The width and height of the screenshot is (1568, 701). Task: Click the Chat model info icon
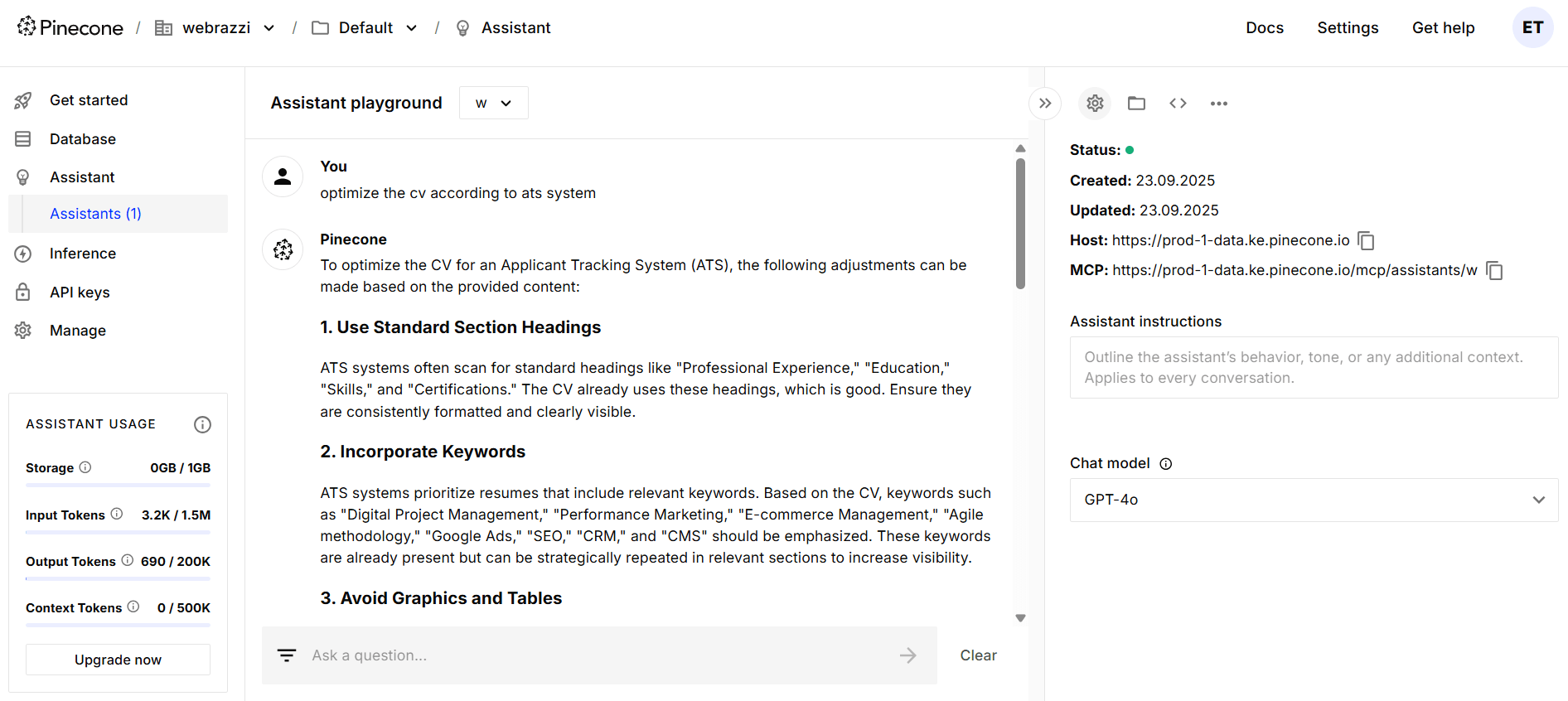(1165, 464)
